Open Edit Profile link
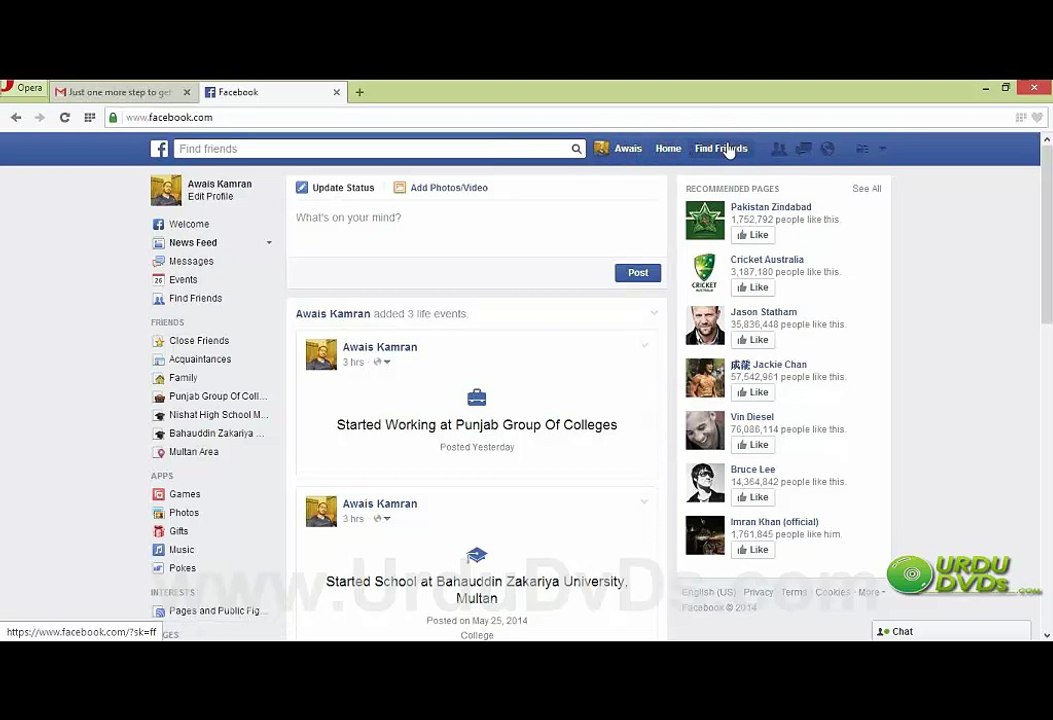This screenshot has width=1053, height=720. click(x=210, y=196)
